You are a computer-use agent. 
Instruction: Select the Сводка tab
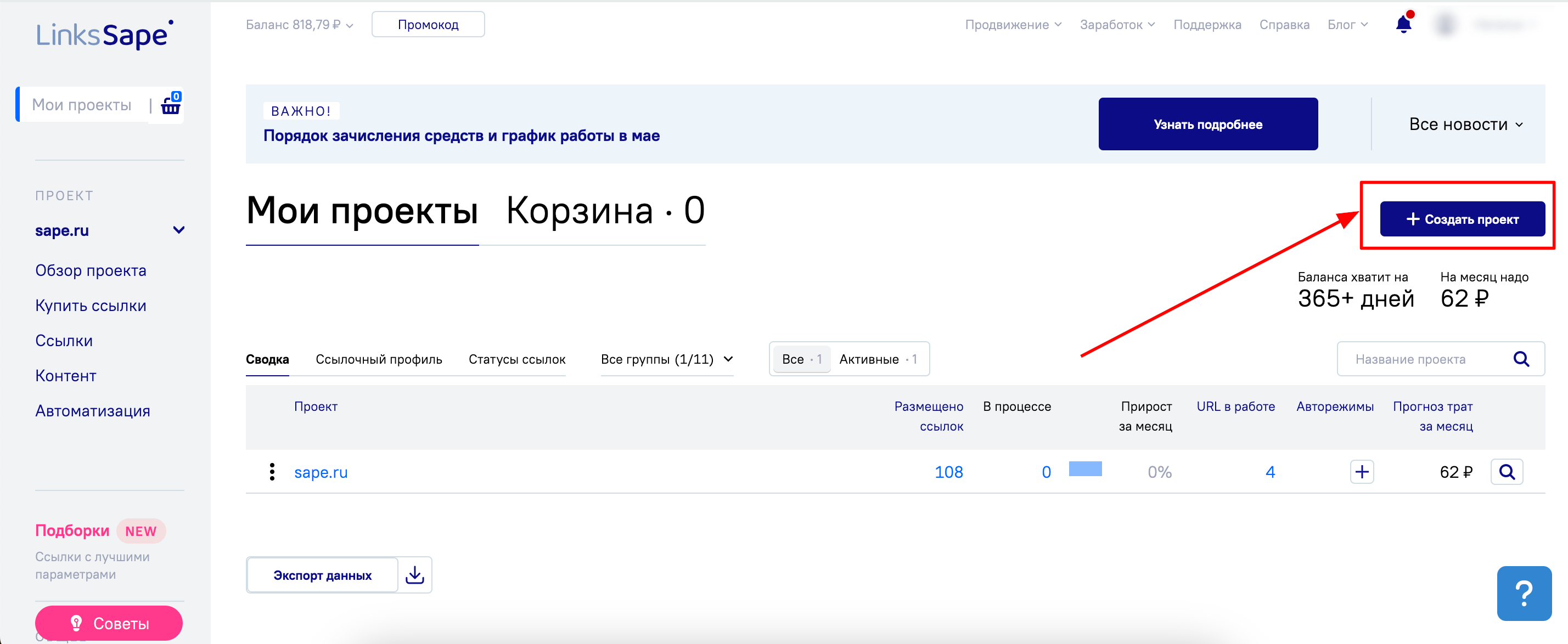[x=267, y=359]
